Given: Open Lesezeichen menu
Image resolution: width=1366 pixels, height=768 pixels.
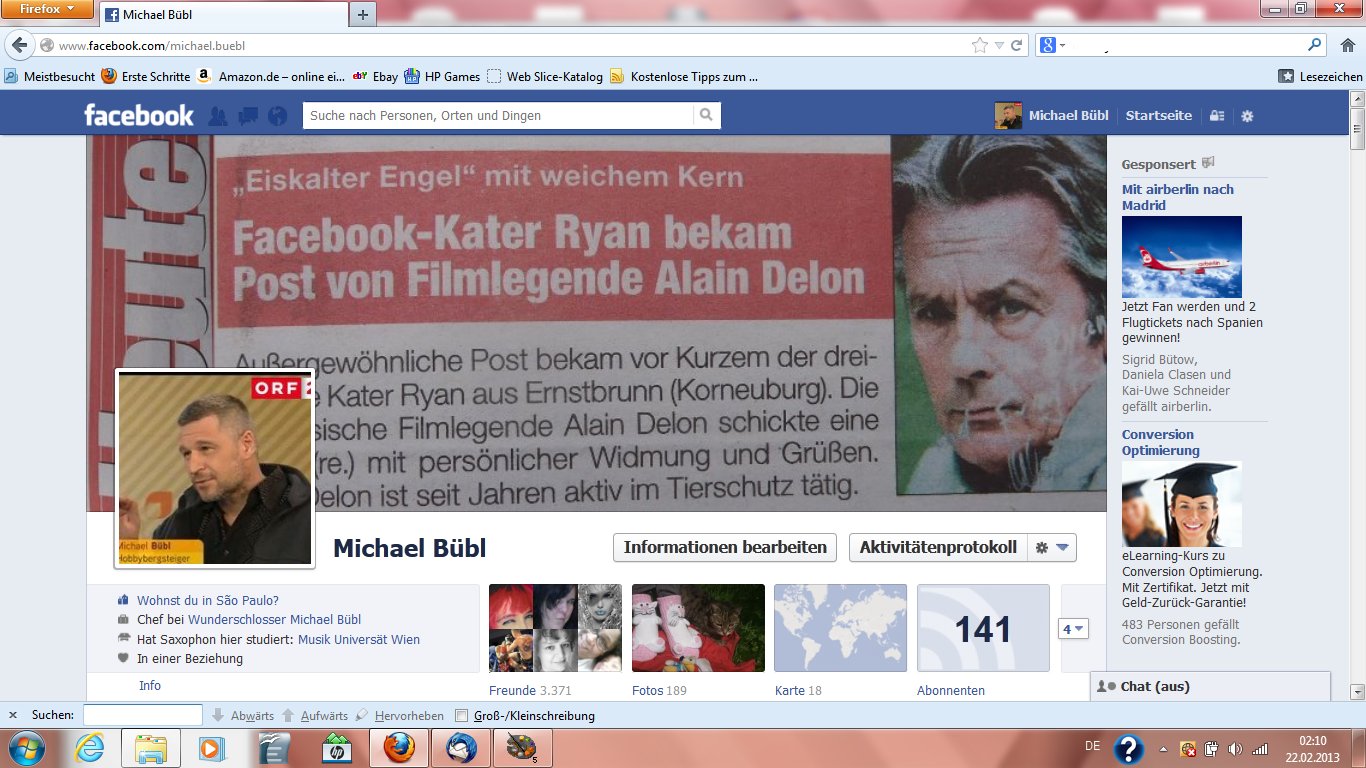Looking at the screenshot, I should (1321, 76).
